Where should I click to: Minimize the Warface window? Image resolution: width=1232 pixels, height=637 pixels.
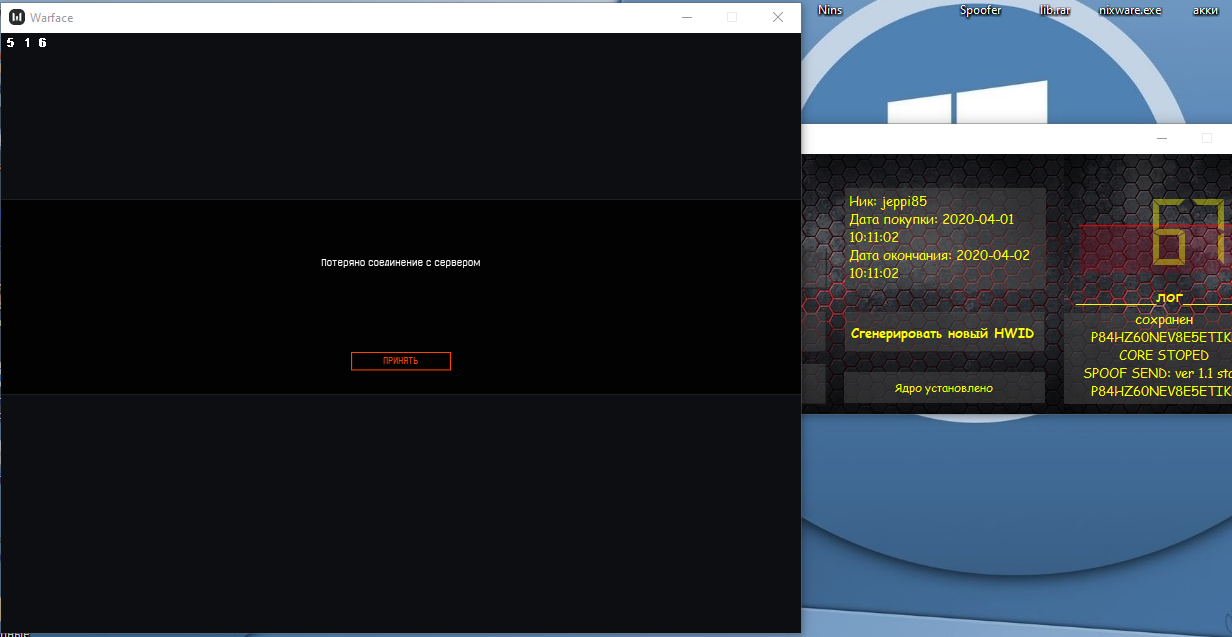point(687,17)
